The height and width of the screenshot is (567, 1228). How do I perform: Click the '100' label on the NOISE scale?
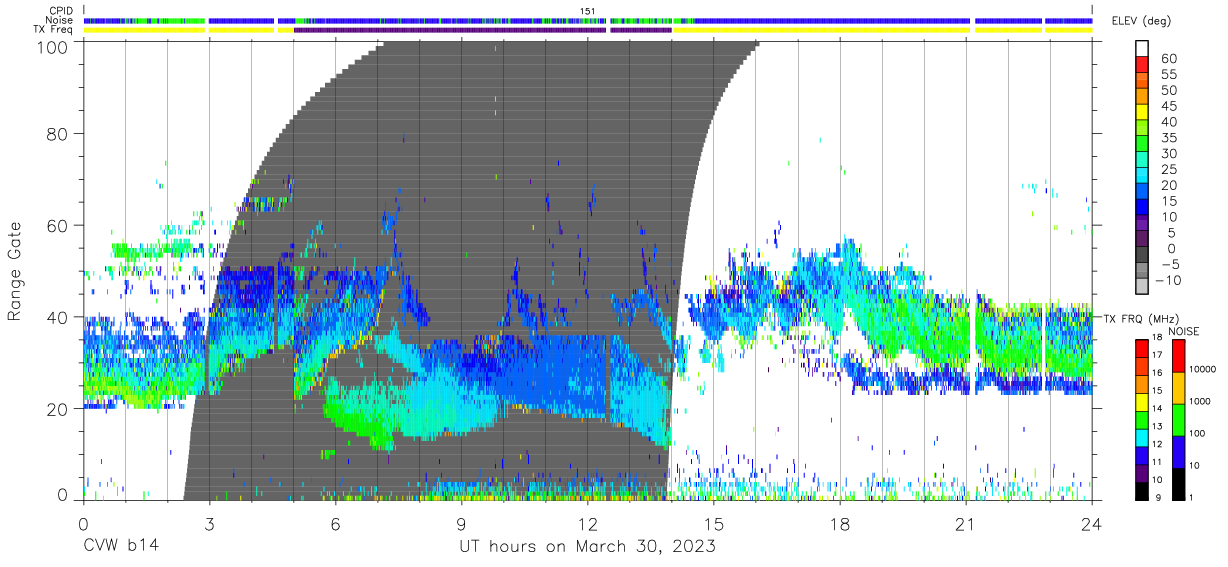pyautogui.click(x=1196, y=433)
